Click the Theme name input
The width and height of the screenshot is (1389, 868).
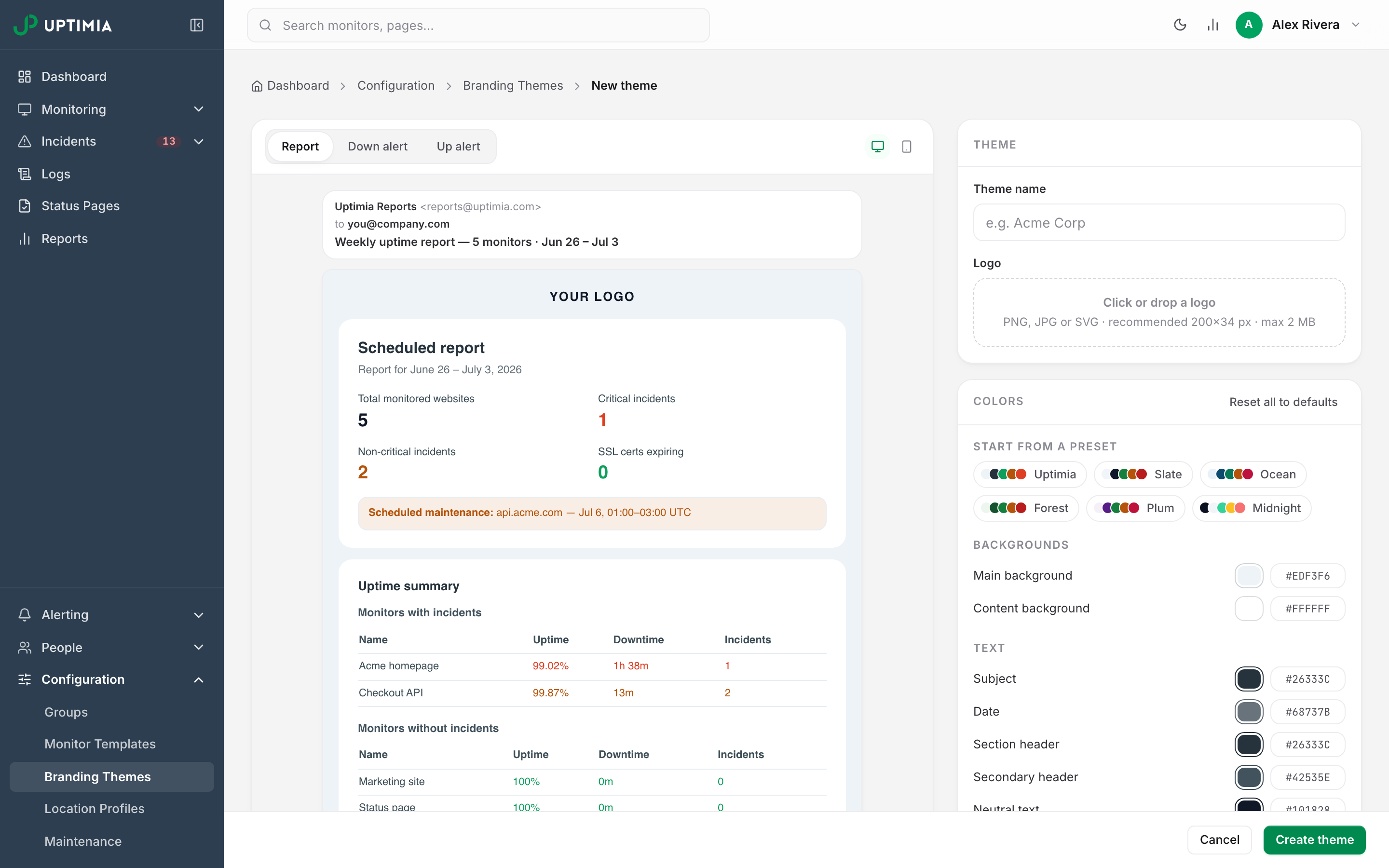pyautogui.click(x=1159, y=223)
